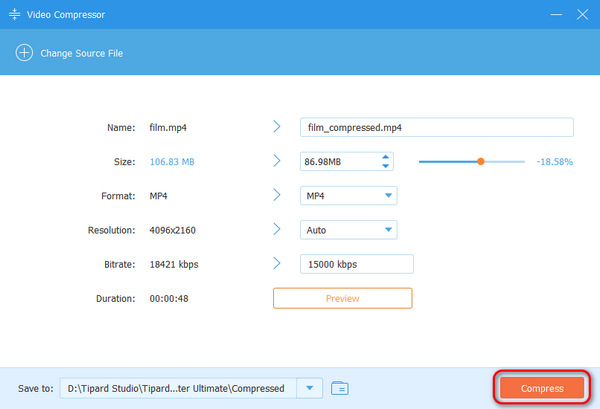Click the arrow icon in Name row
Viewport: 600px width, 409px height.
[x=277, y=127]
